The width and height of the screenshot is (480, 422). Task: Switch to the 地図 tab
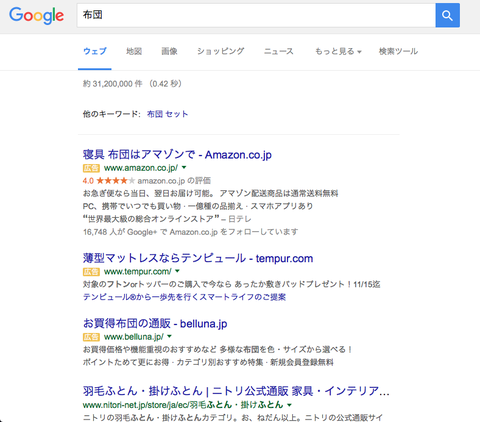click(134, 51)
